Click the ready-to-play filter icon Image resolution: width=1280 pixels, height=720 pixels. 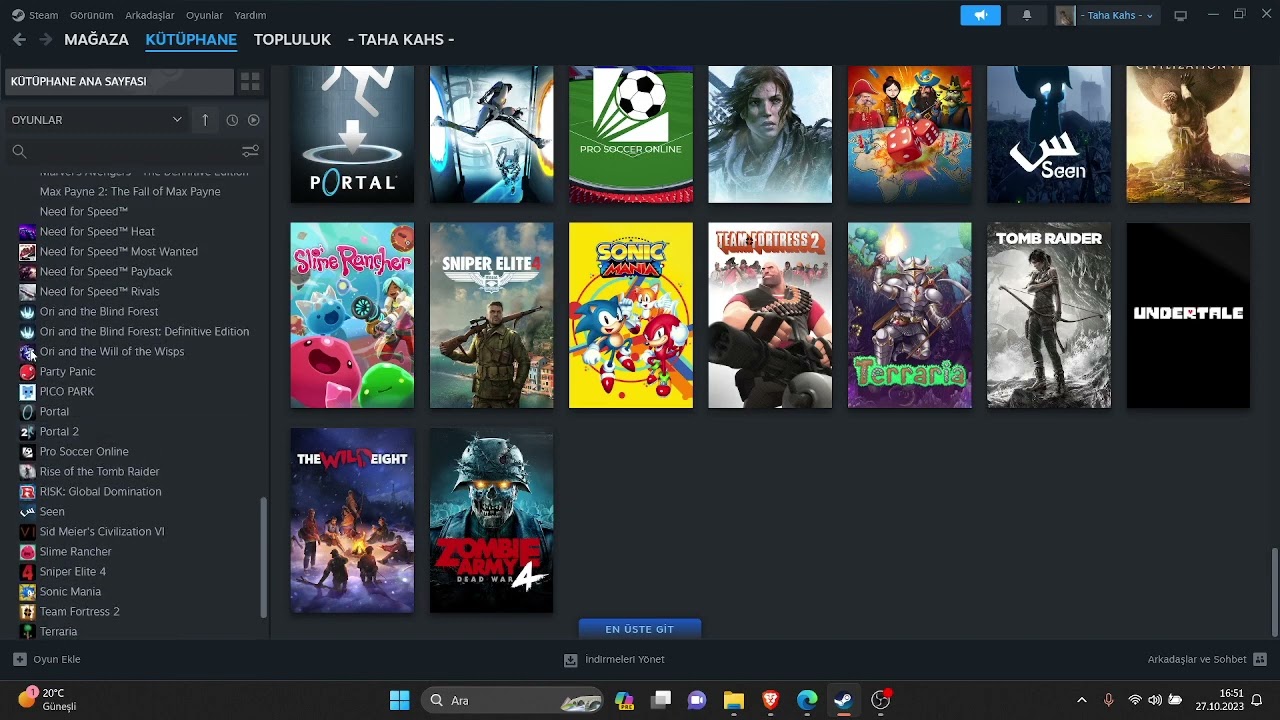pos(254,120)
